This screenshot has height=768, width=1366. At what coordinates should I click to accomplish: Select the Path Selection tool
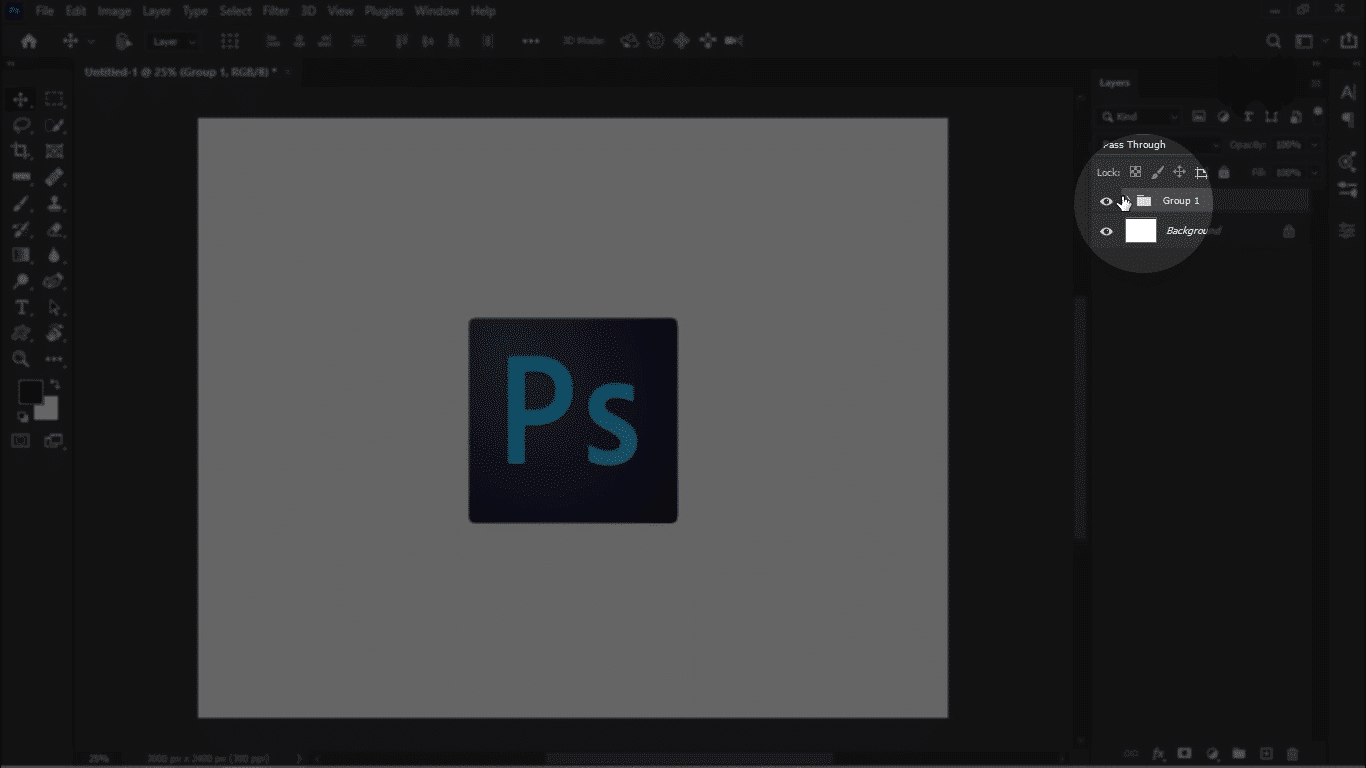pos(54,307)
